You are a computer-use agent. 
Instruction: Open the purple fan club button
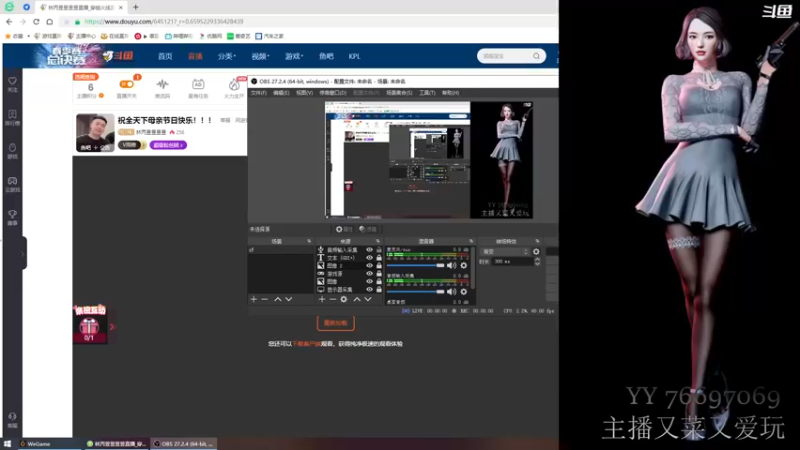tap(168, 145)
